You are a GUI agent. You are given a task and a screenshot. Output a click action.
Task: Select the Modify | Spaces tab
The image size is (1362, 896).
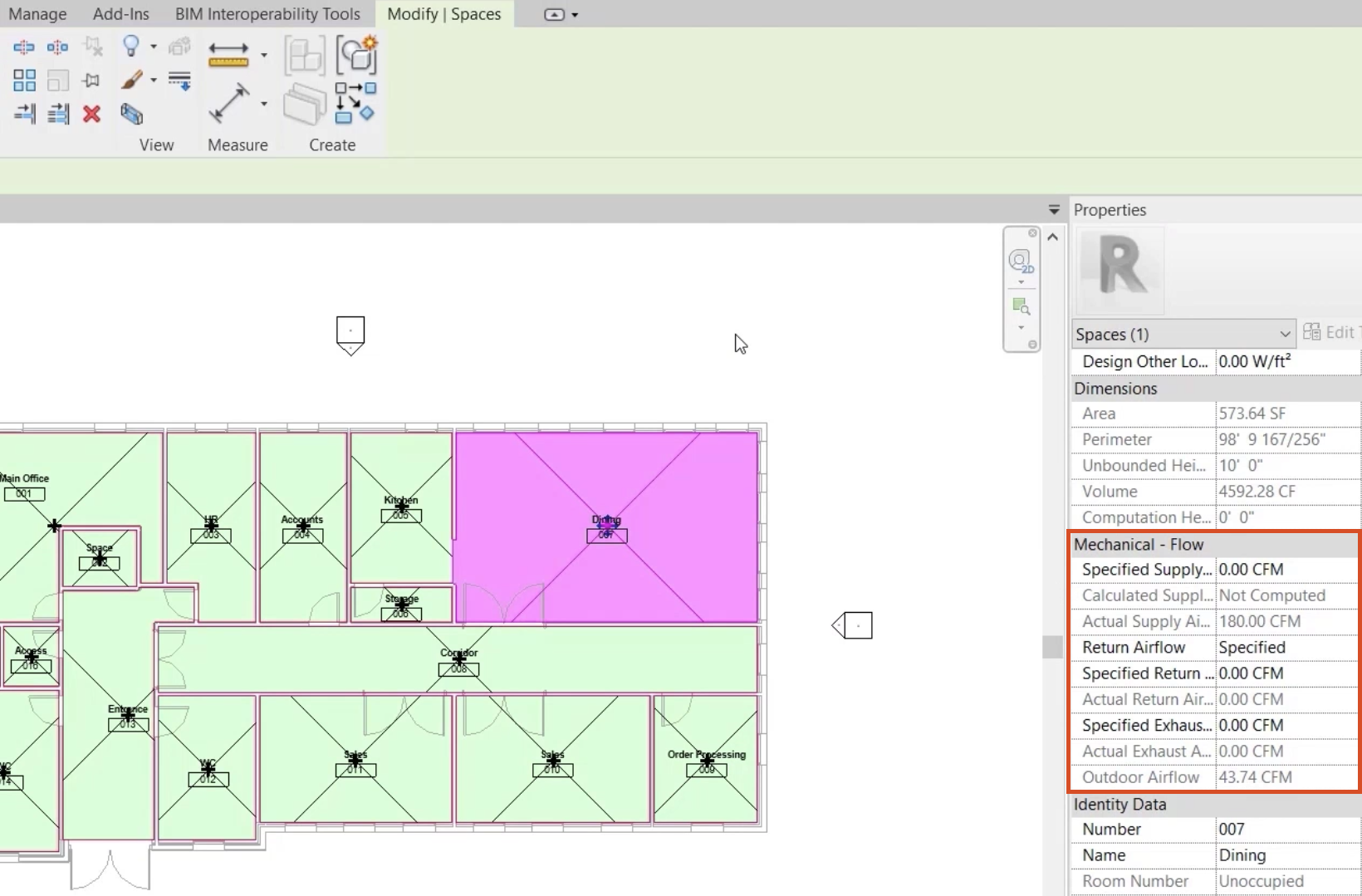point(444,14)
